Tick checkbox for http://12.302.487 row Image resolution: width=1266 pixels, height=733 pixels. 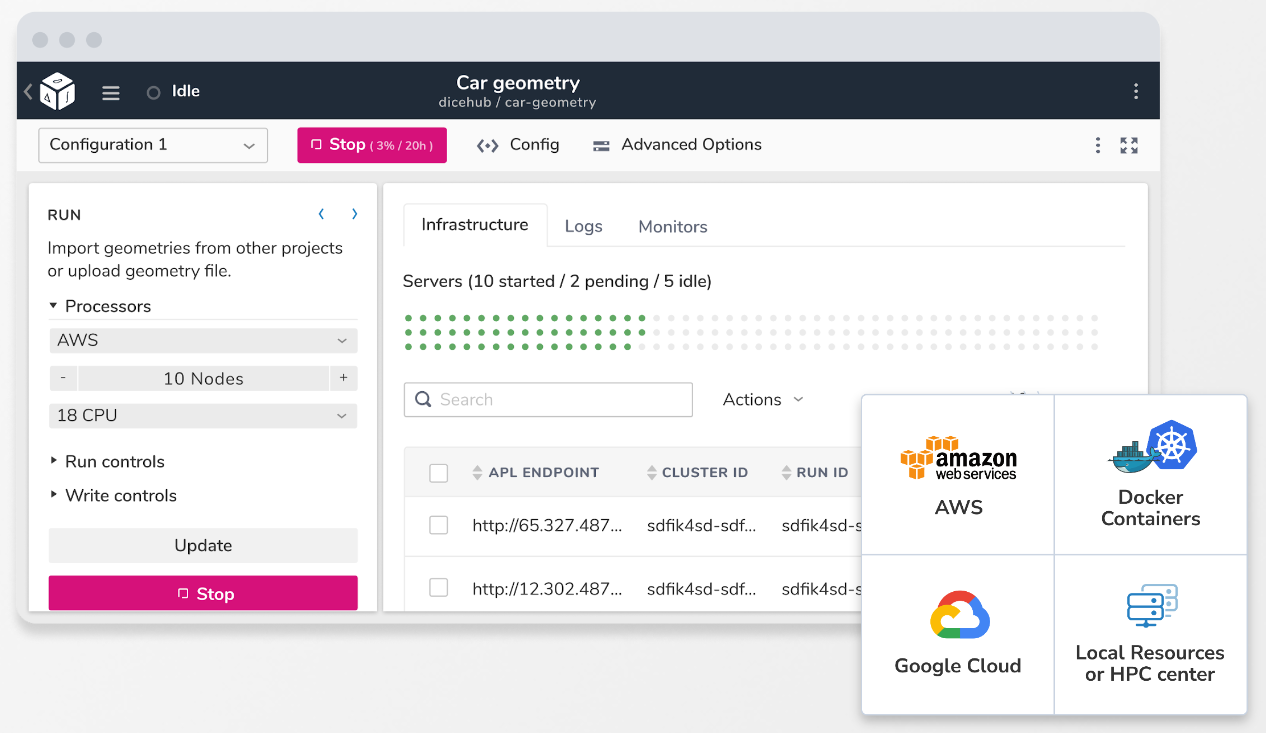(438, 588)
